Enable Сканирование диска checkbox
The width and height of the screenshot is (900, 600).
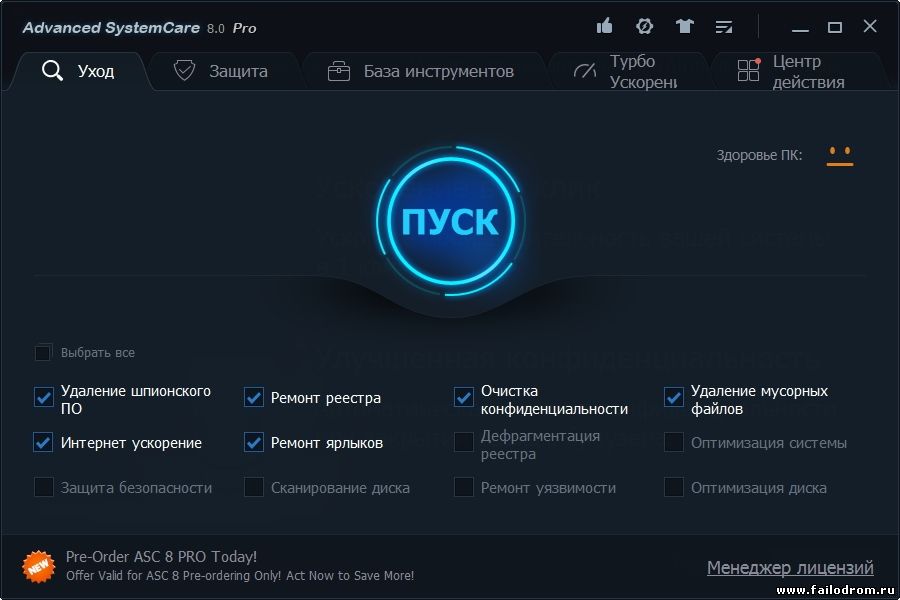(254, 487)
